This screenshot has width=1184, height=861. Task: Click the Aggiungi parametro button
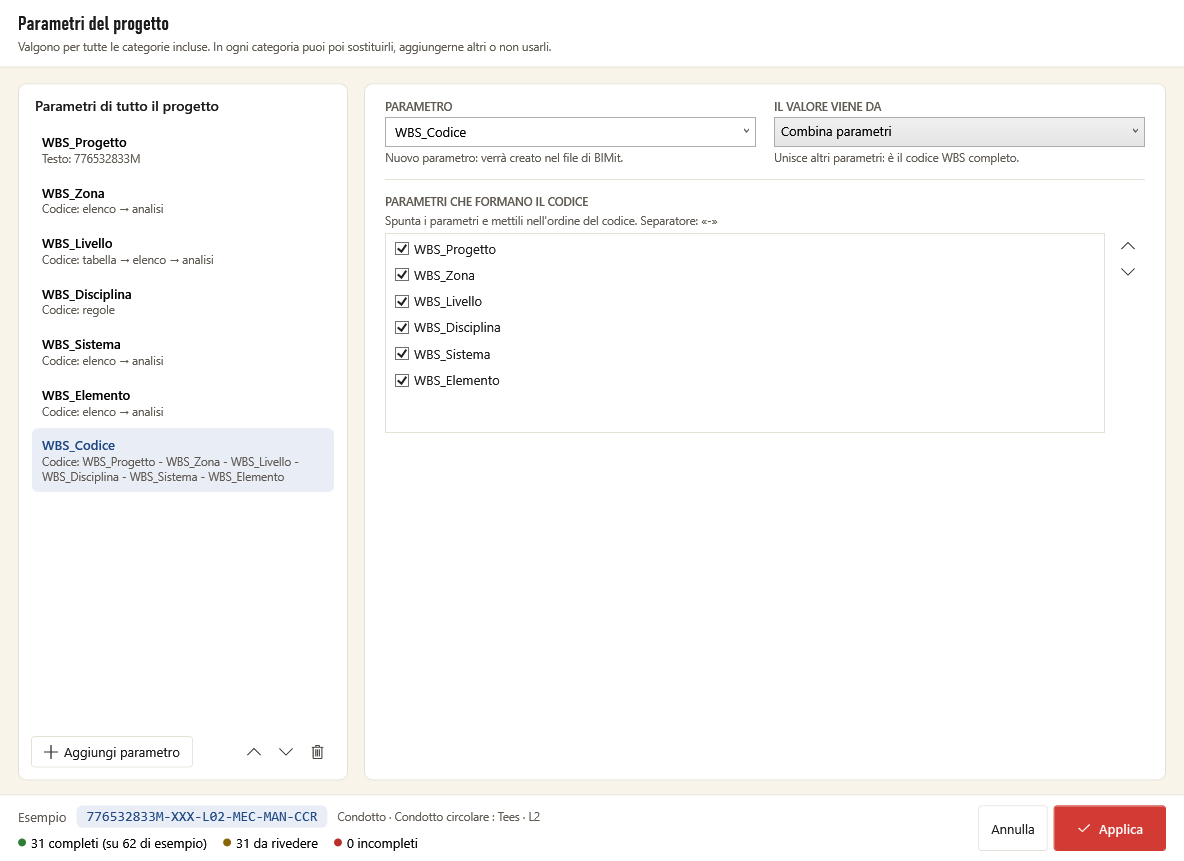112,752
